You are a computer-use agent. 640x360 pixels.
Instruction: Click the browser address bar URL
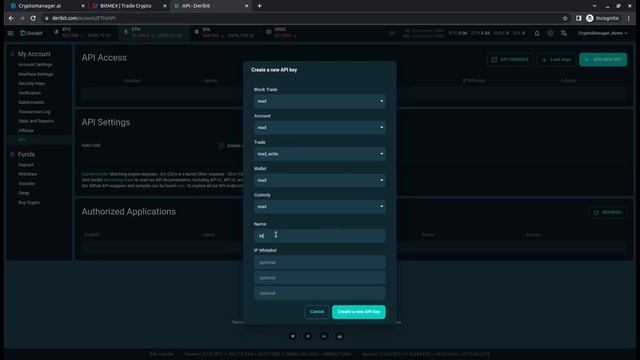tap(84, 18)
